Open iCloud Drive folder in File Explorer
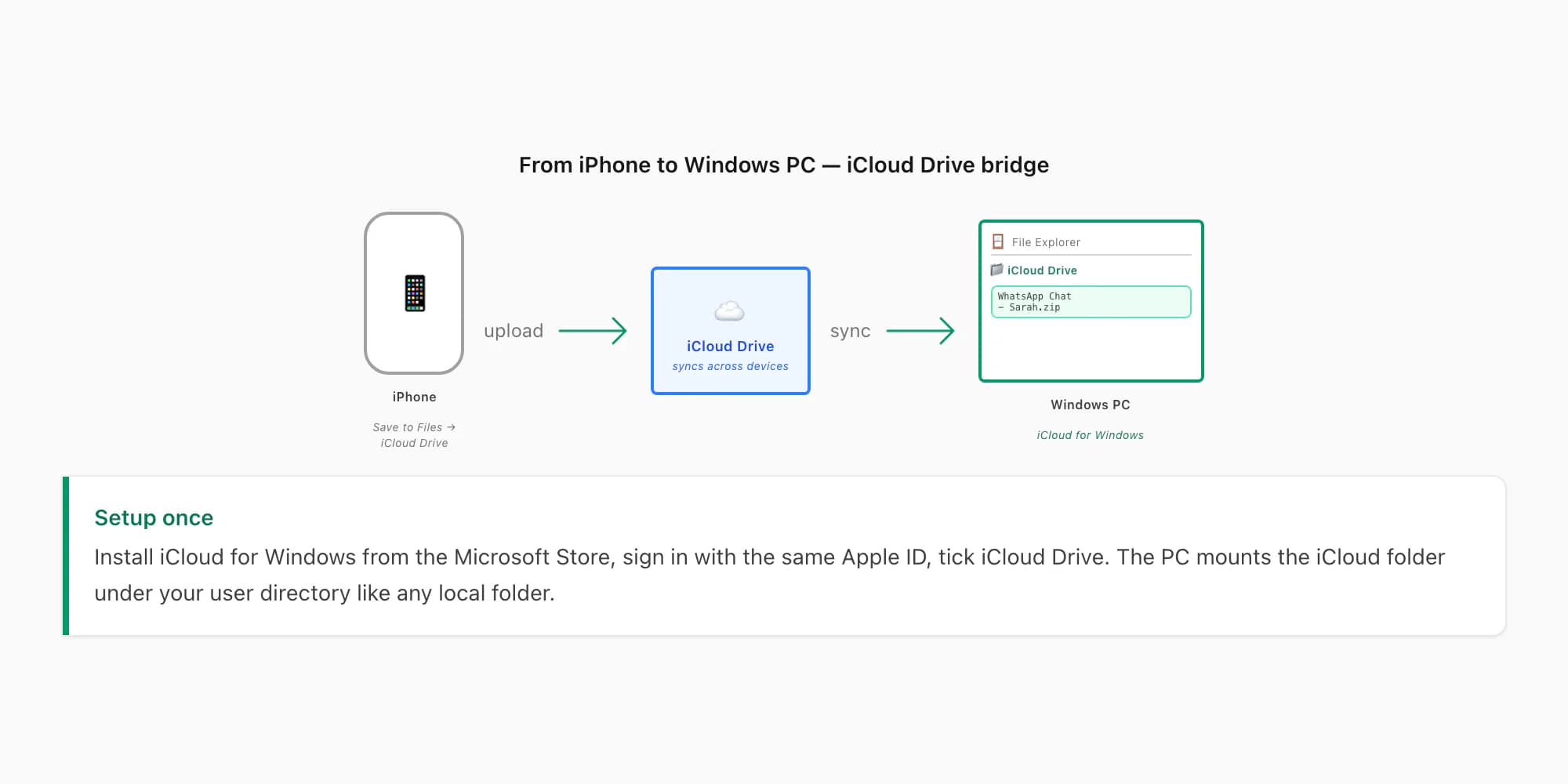The height and width of the screenshot is (784, 1568). click(x=1042, y=270)
